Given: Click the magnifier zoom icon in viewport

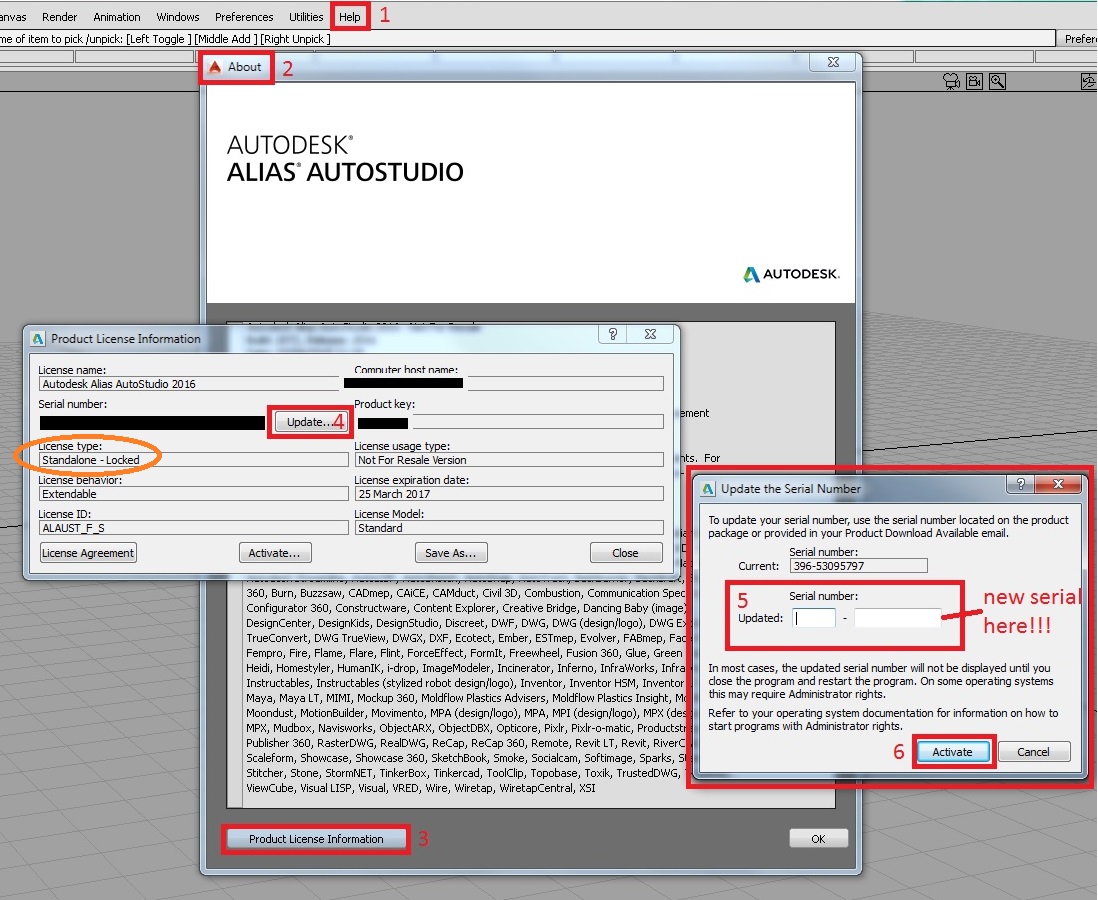Looking at the screenshot, I should tap(997, 82).
